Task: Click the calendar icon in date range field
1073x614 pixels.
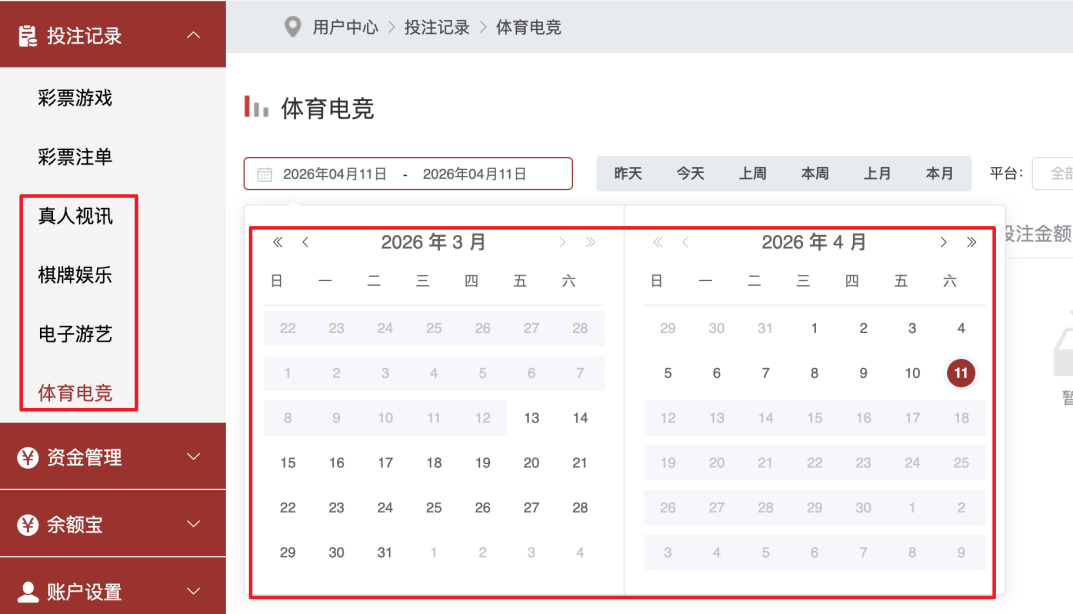Action: coord(265,174)
